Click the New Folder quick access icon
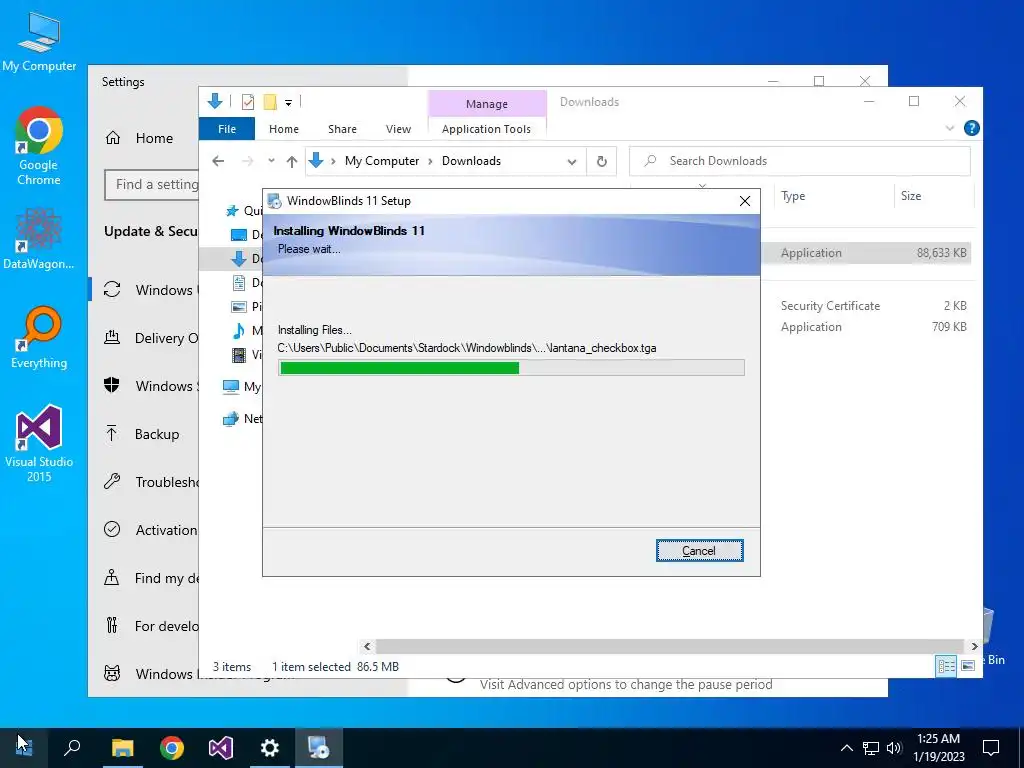 pos(270,102)
